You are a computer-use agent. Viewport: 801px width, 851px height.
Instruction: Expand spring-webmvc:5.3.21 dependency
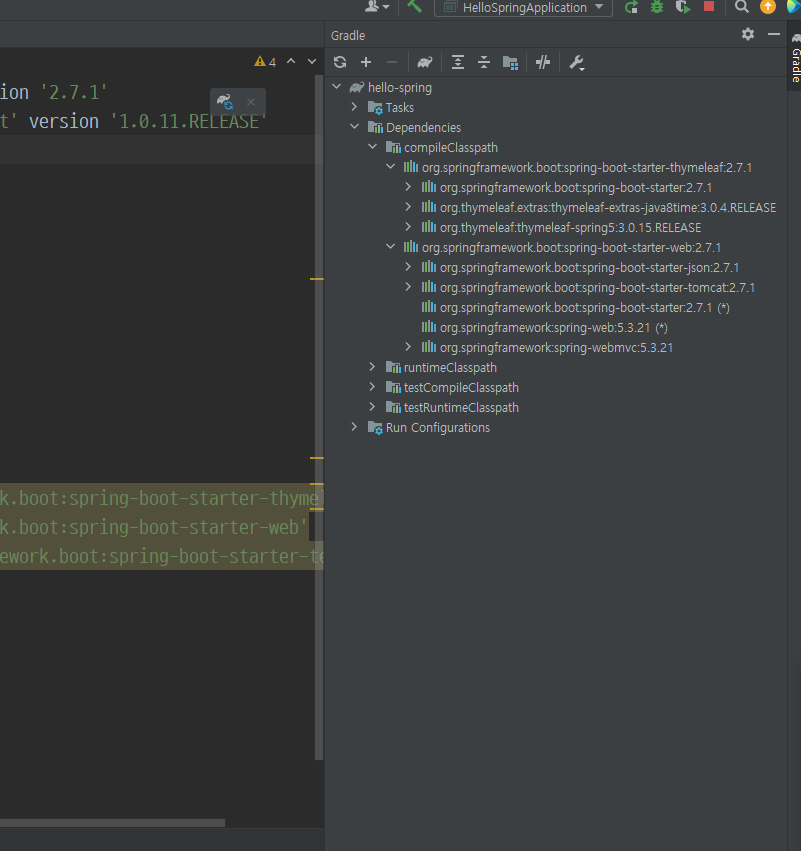[x=408, y=347]
